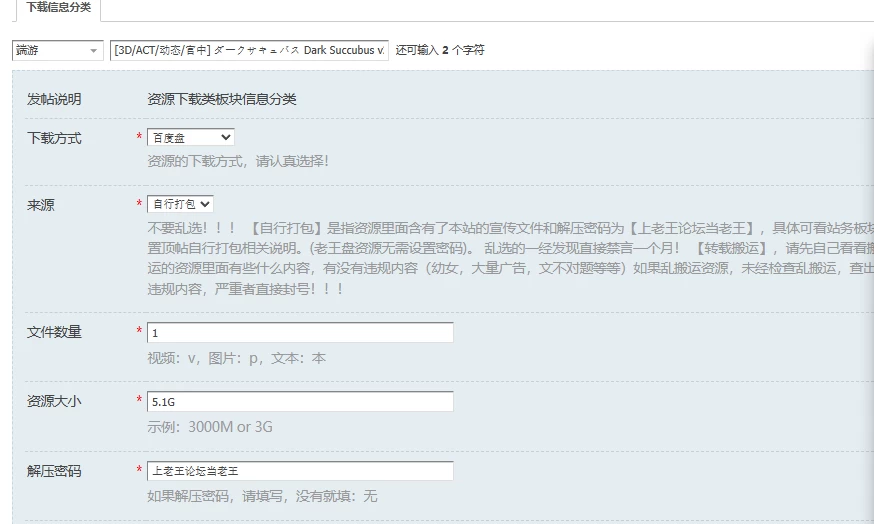Viewport: 874px width, 524px height.
Task: Click the hint 视频：v，图片：p，文本：本
Action: (x=236, y=358)
